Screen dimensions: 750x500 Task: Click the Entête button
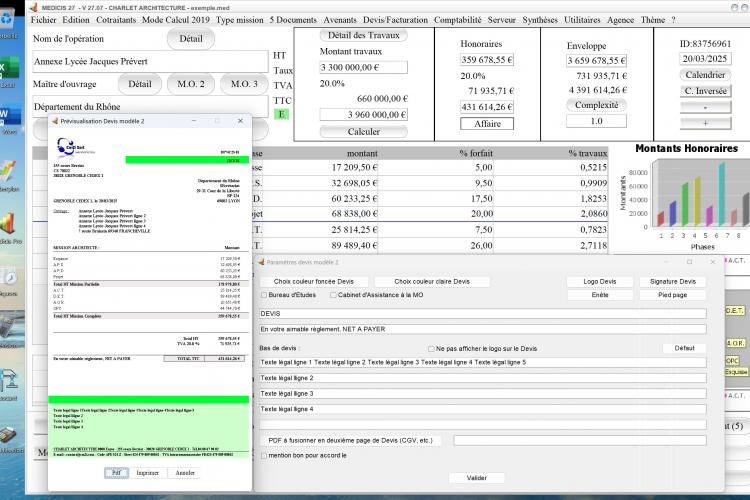pyautogui.click(x=600, y=295)
